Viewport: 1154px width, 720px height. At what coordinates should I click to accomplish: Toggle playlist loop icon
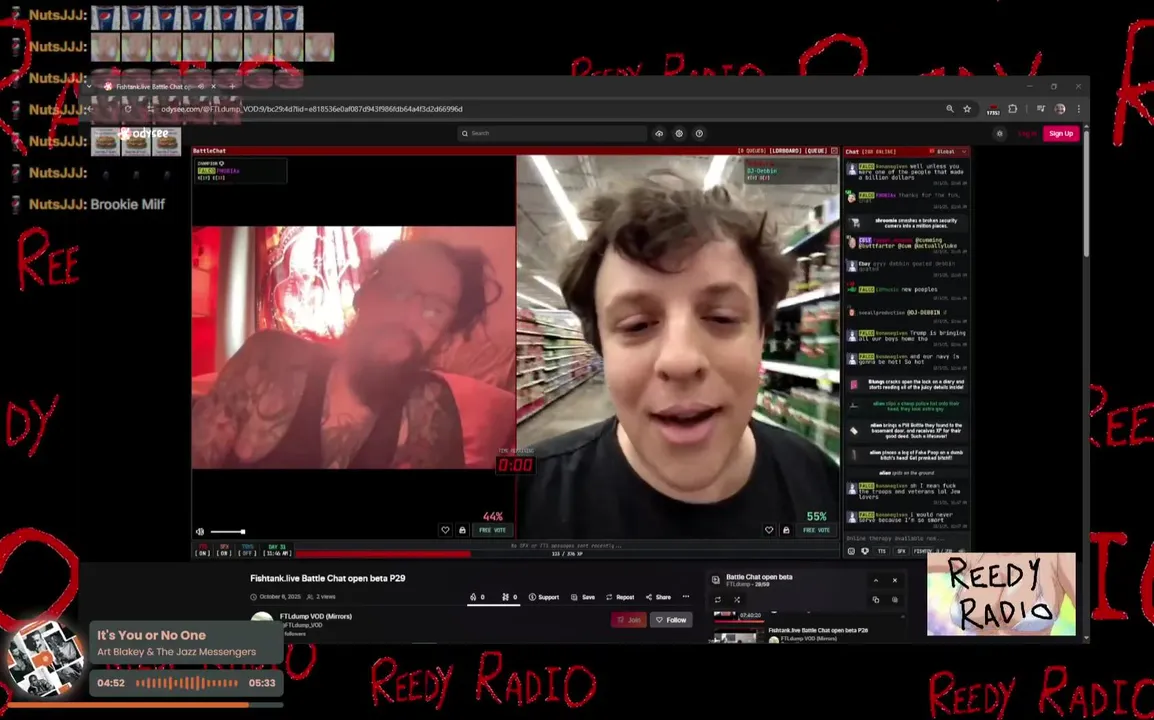(x=718, y=600)
